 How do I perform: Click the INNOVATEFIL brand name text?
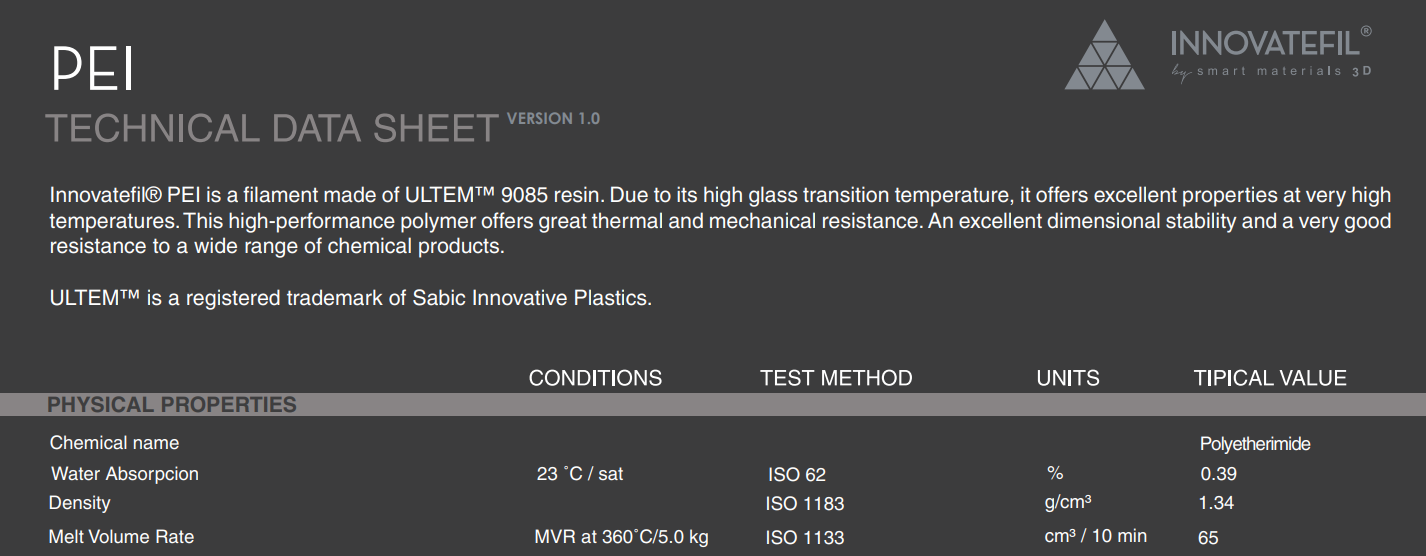pos(1264,44)
